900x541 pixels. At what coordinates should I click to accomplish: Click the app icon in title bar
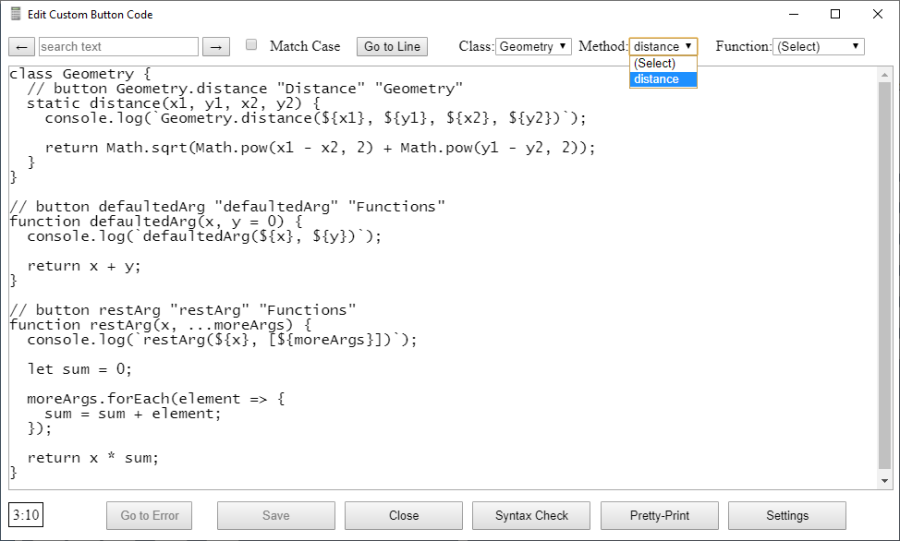click(15, 15)
